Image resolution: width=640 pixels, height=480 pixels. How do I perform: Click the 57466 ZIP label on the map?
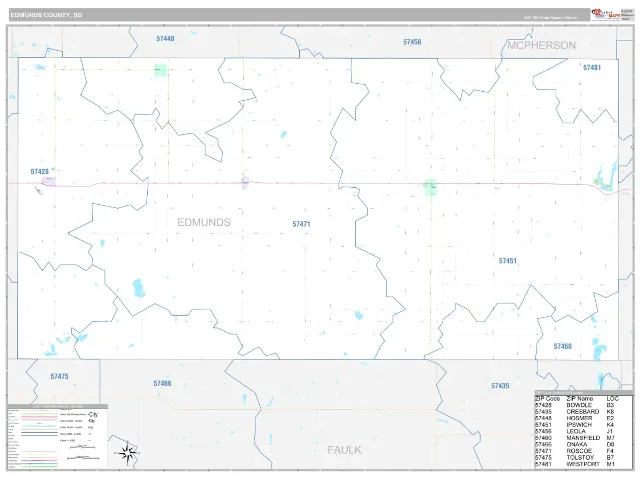coord(162,384)
